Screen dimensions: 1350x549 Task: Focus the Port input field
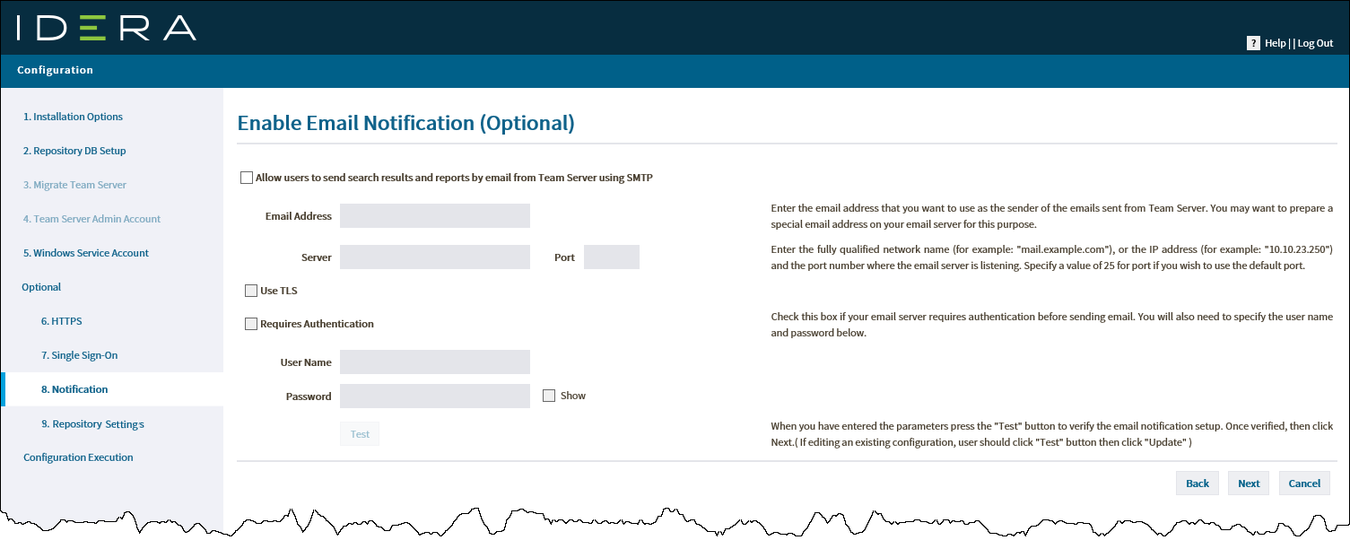click(x=611, y=257)
